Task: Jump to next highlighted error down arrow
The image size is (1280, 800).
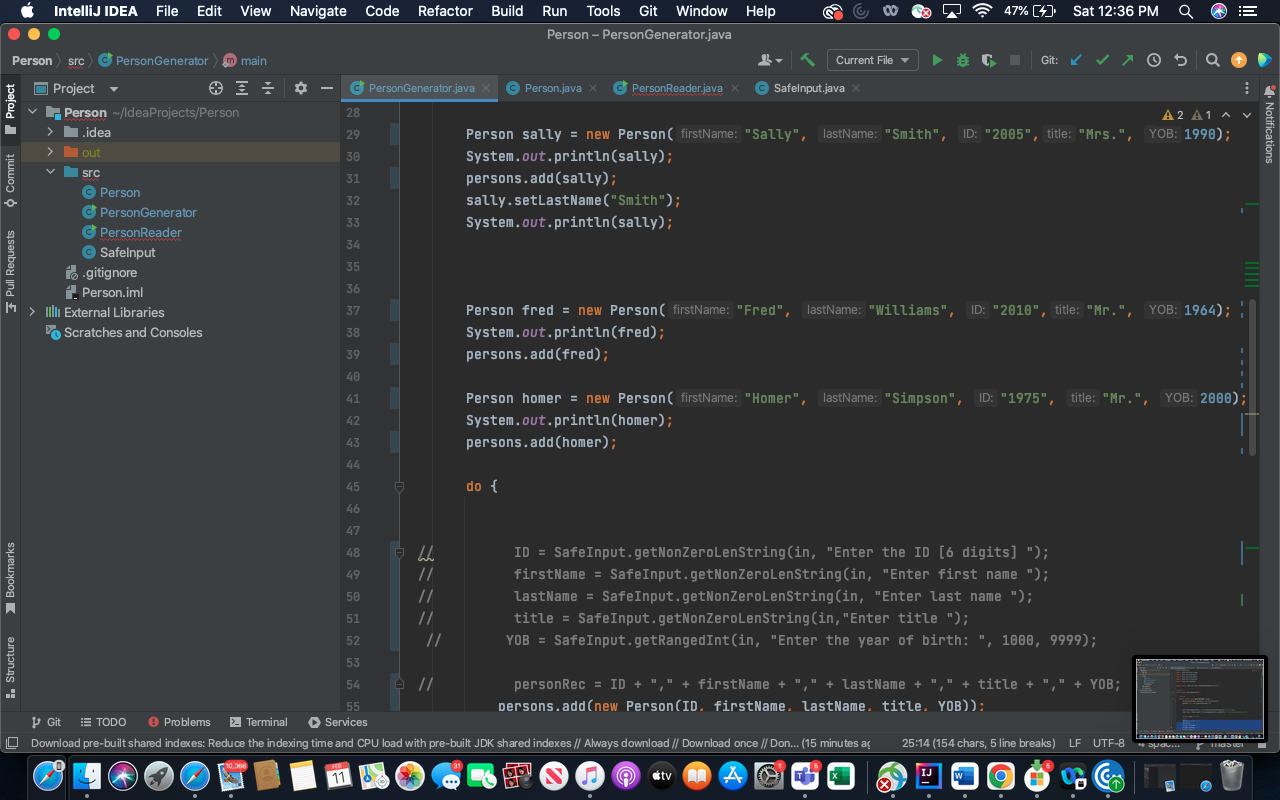Action: pos(1249,115)
